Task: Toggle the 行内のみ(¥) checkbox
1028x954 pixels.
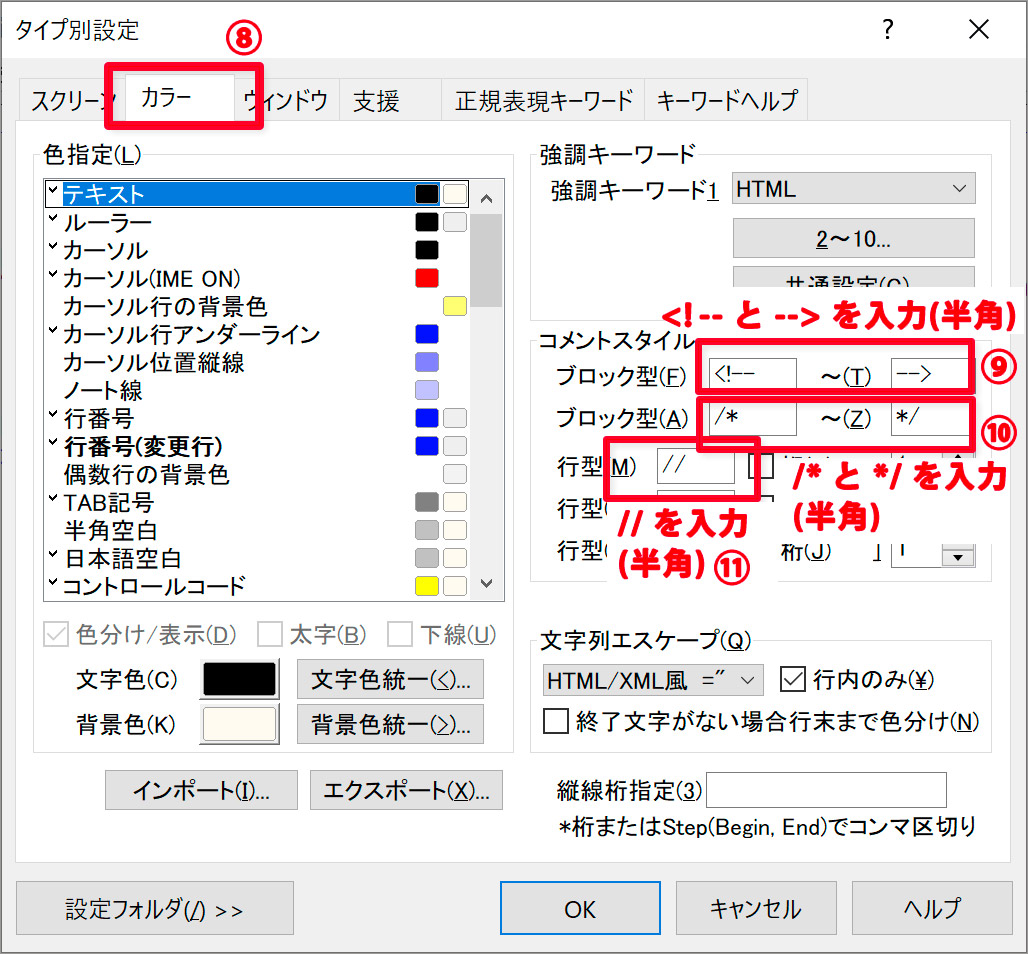Action: tap(792, 680)
